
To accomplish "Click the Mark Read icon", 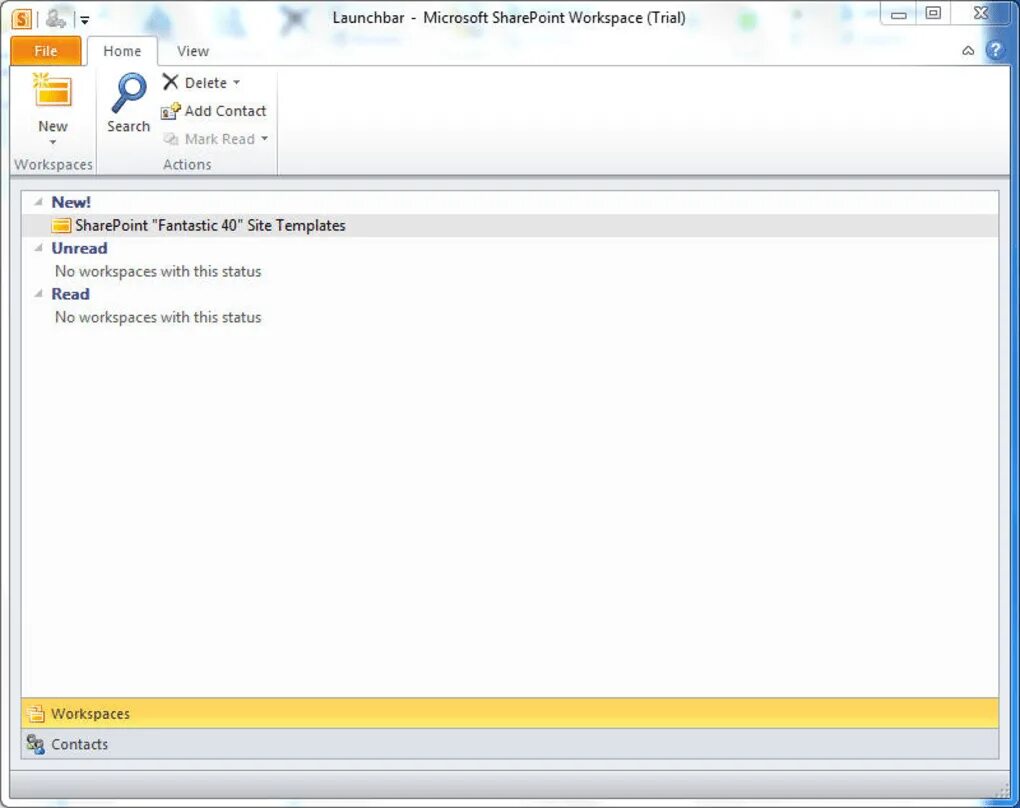I will 170,139.
